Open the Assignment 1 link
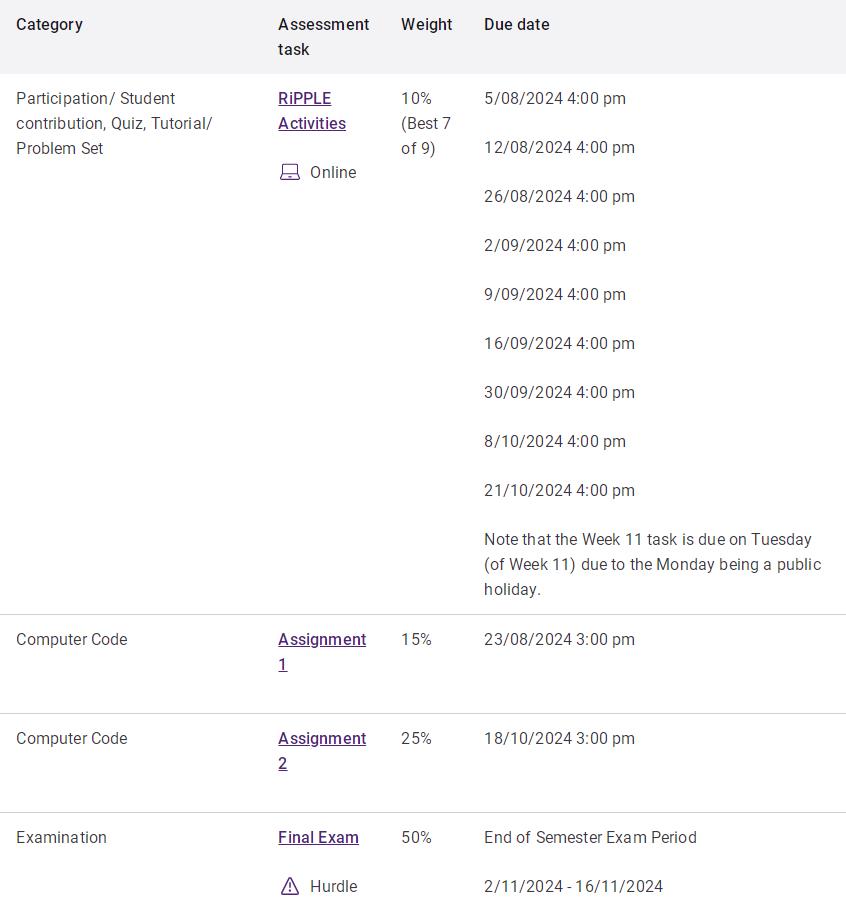The width and height of the screenshot is (846, 902). 322,651
